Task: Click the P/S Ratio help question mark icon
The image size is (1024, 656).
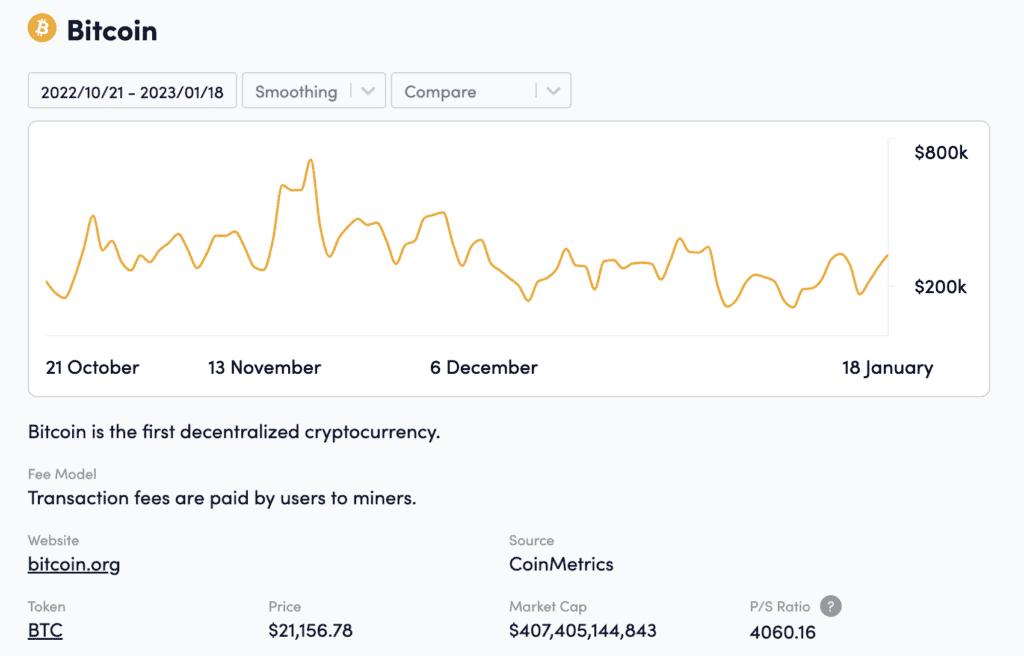Action: (829, 606)
